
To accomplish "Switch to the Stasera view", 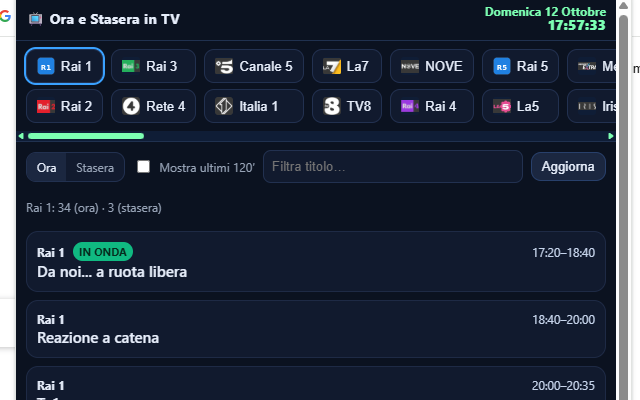I will pos(95,167).
